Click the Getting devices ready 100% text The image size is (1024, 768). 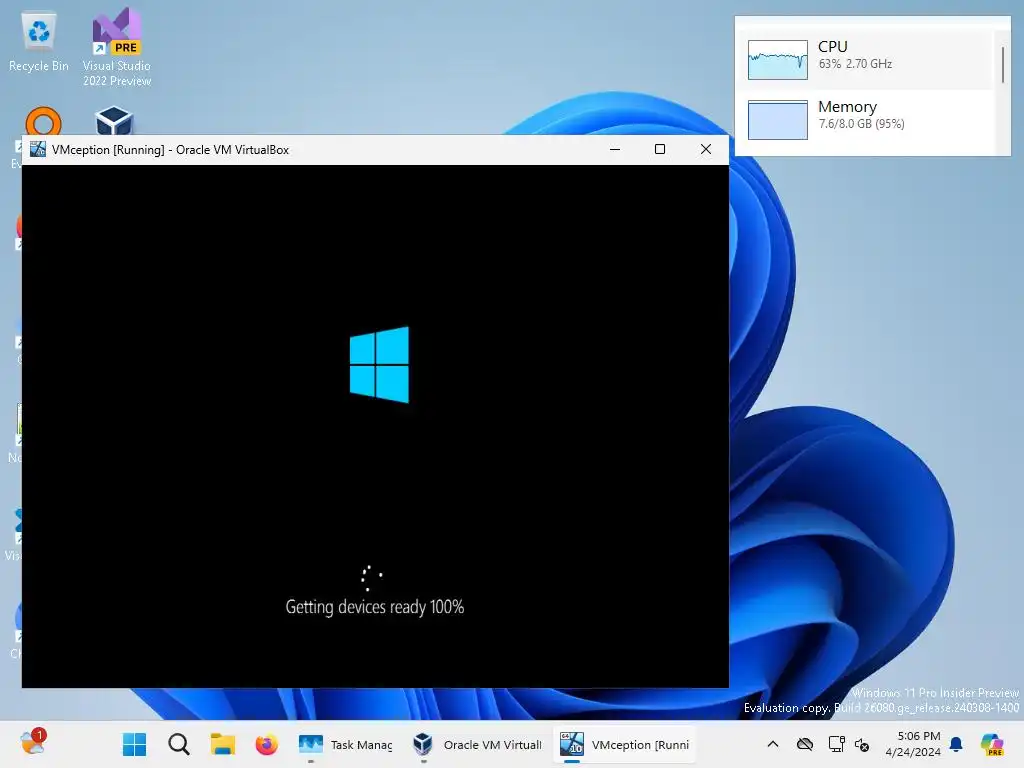[375, 607]
